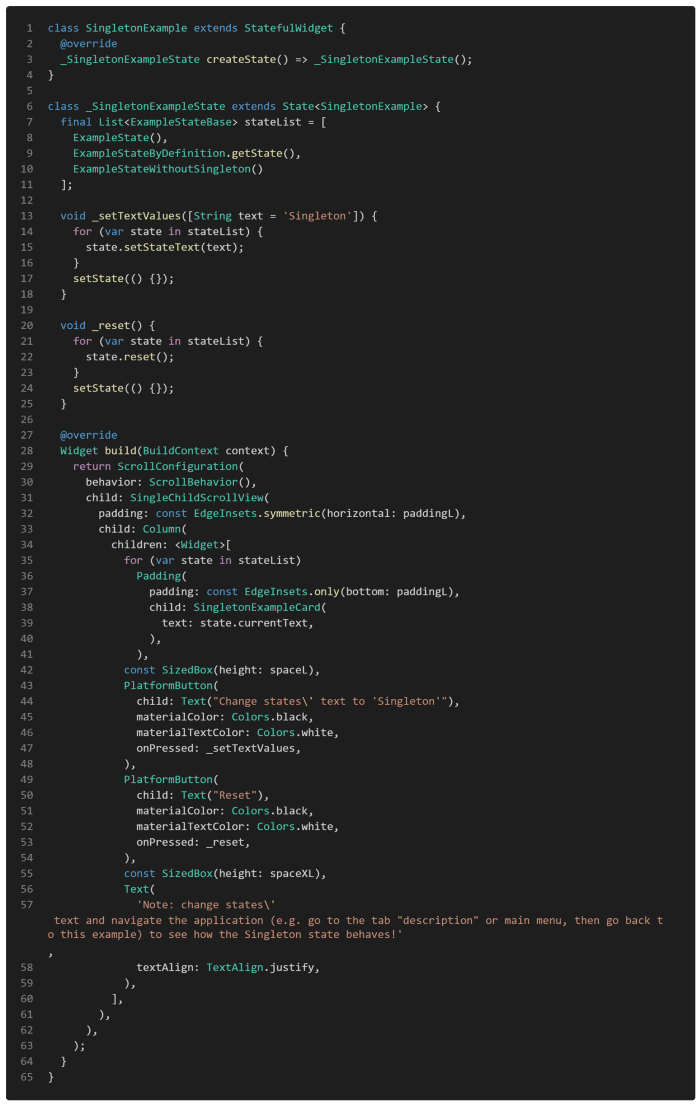The width and height of the screenshot is (700, 1105).
Task: Click 'Colors.black' on line 45
Action: coord(269,717)
